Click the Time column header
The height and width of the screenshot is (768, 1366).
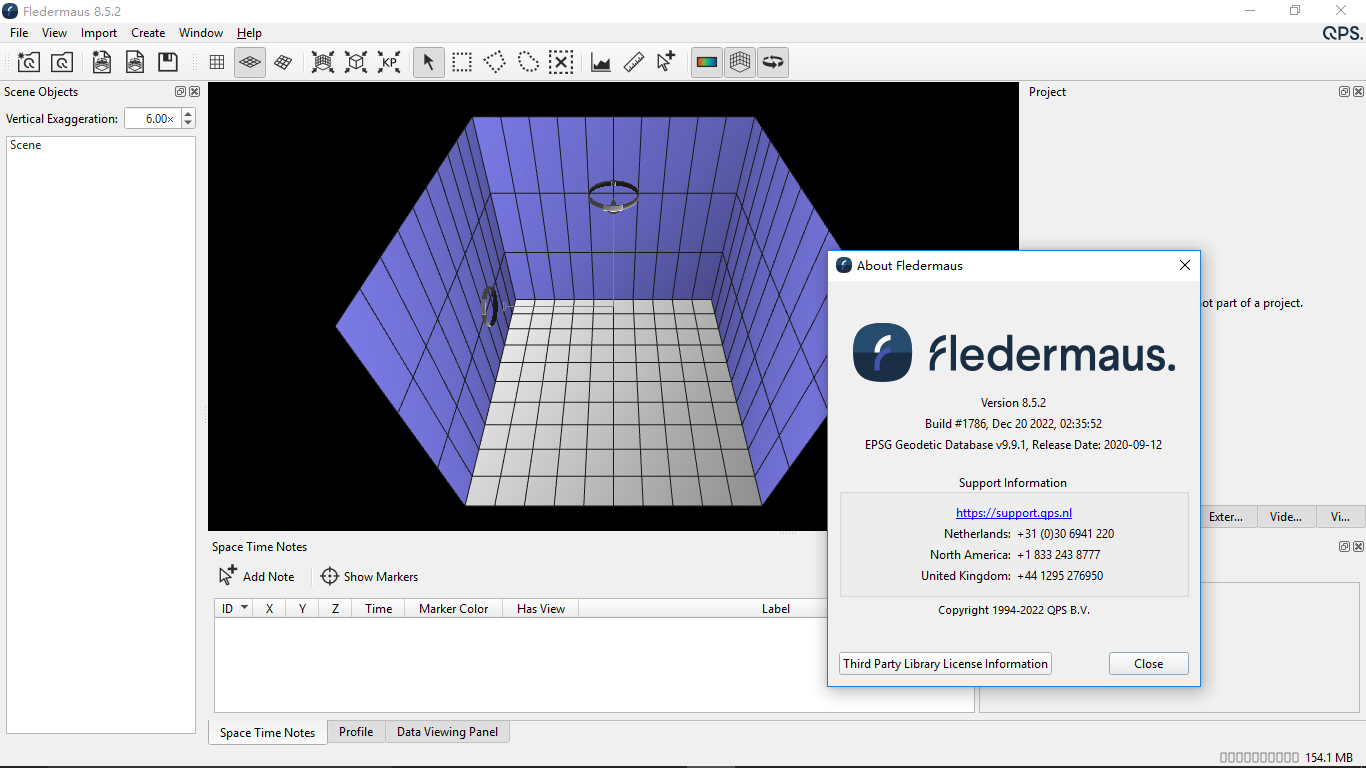(379, 608)
